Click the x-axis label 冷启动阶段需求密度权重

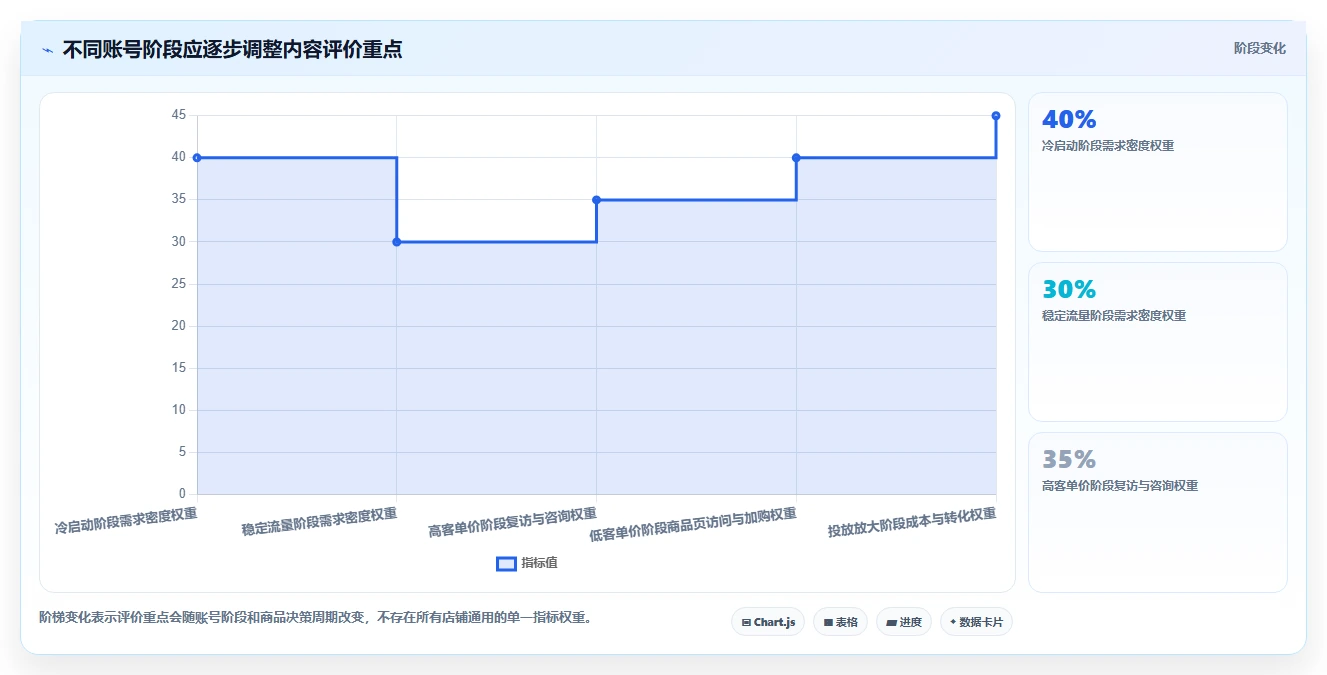[x=126, y=521]
